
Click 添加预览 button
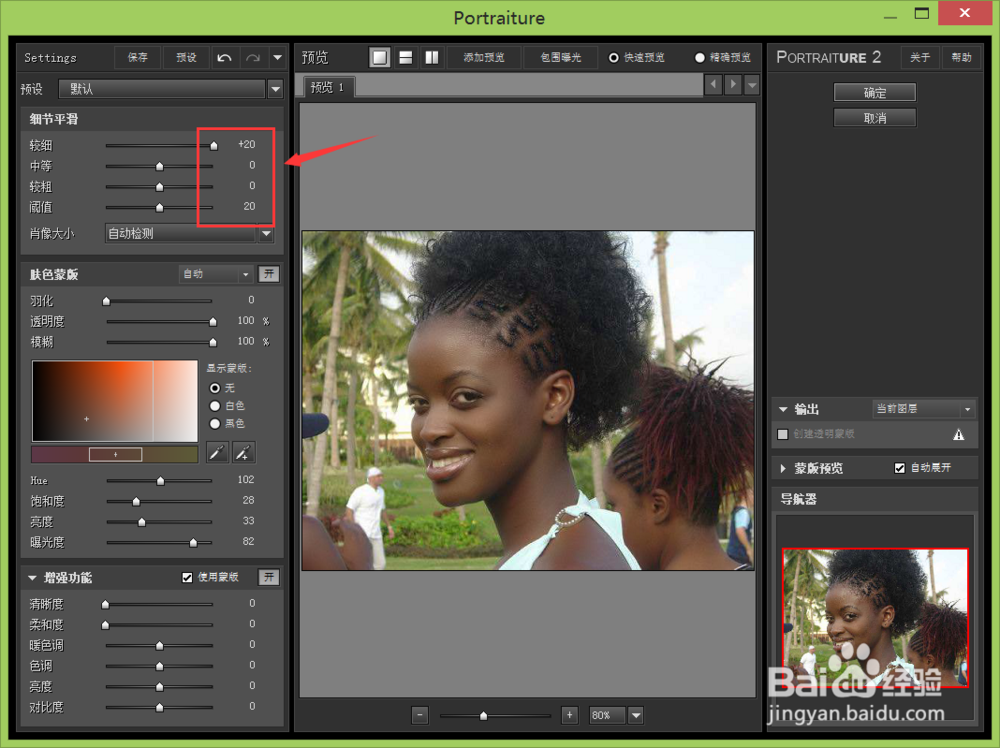point(484,57)
